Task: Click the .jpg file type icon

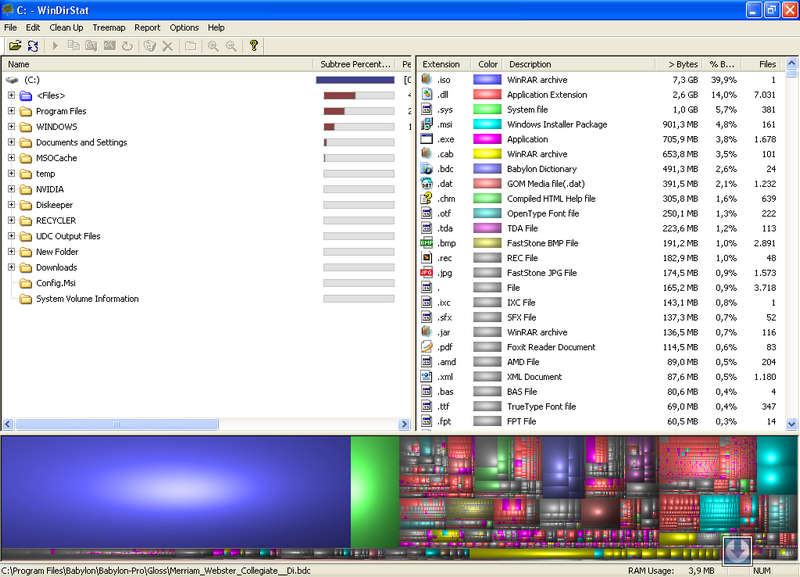Action: (x=427, y=273)
